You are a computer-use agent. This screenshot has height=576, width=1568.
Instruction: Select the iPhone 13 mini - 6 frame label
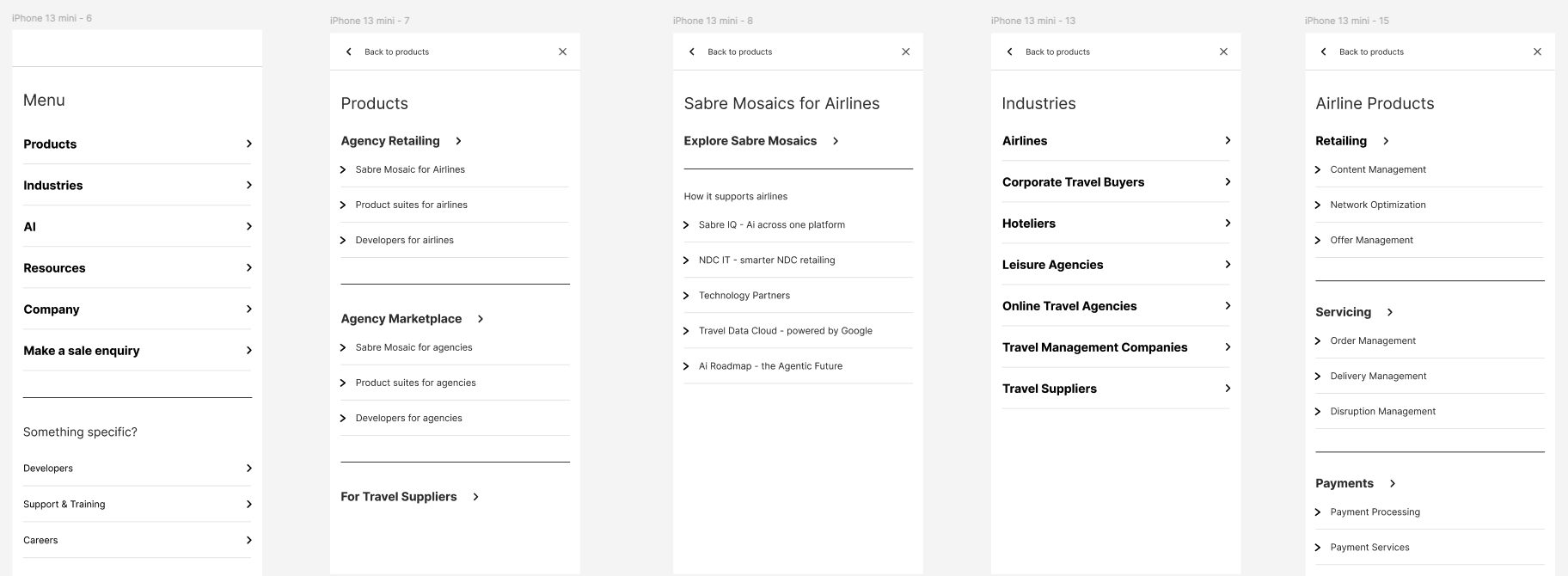[52, 18]
